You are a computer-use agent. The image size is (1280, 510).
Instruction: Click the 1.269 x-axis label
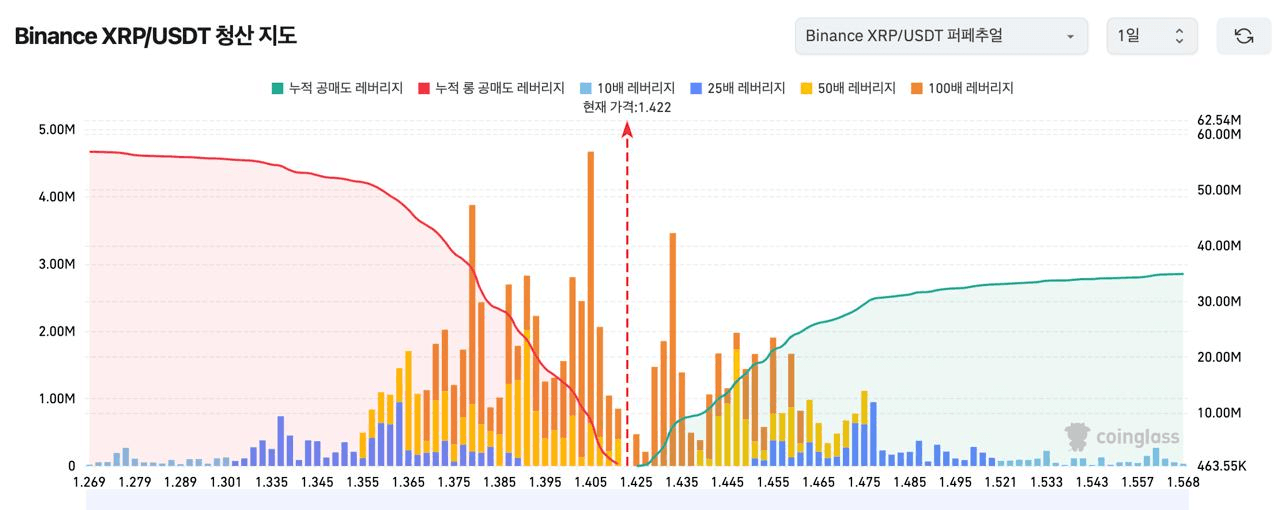[89, 482]
